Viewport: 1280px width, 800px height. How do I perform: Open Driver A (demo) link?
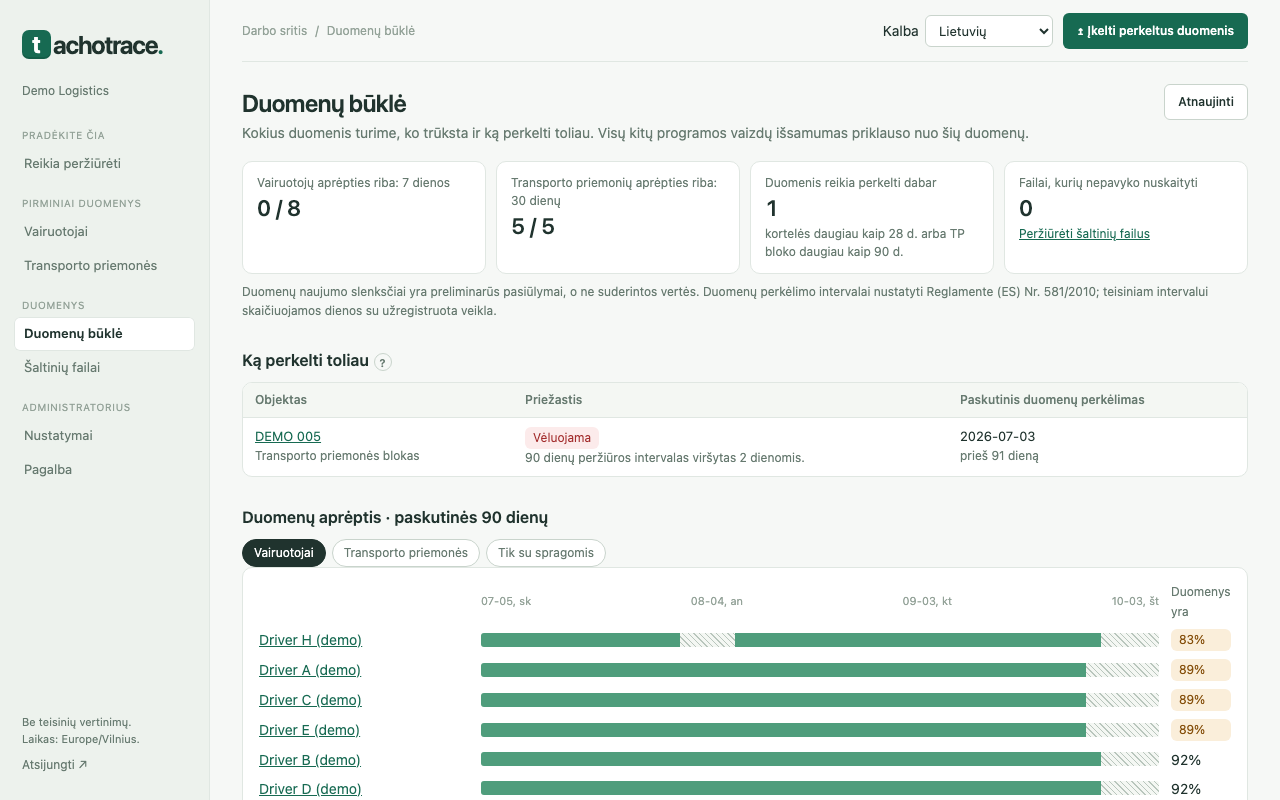310,670
